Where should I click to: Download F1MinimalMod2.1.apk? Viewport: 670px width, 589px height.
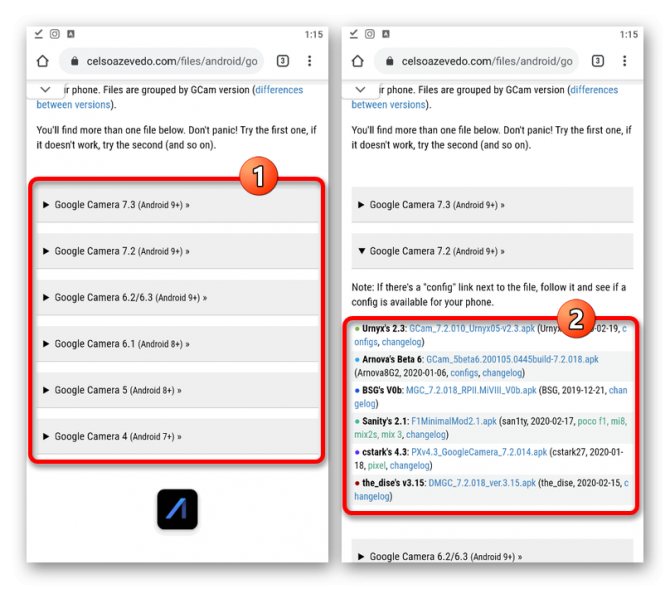(x=454, y=421)
